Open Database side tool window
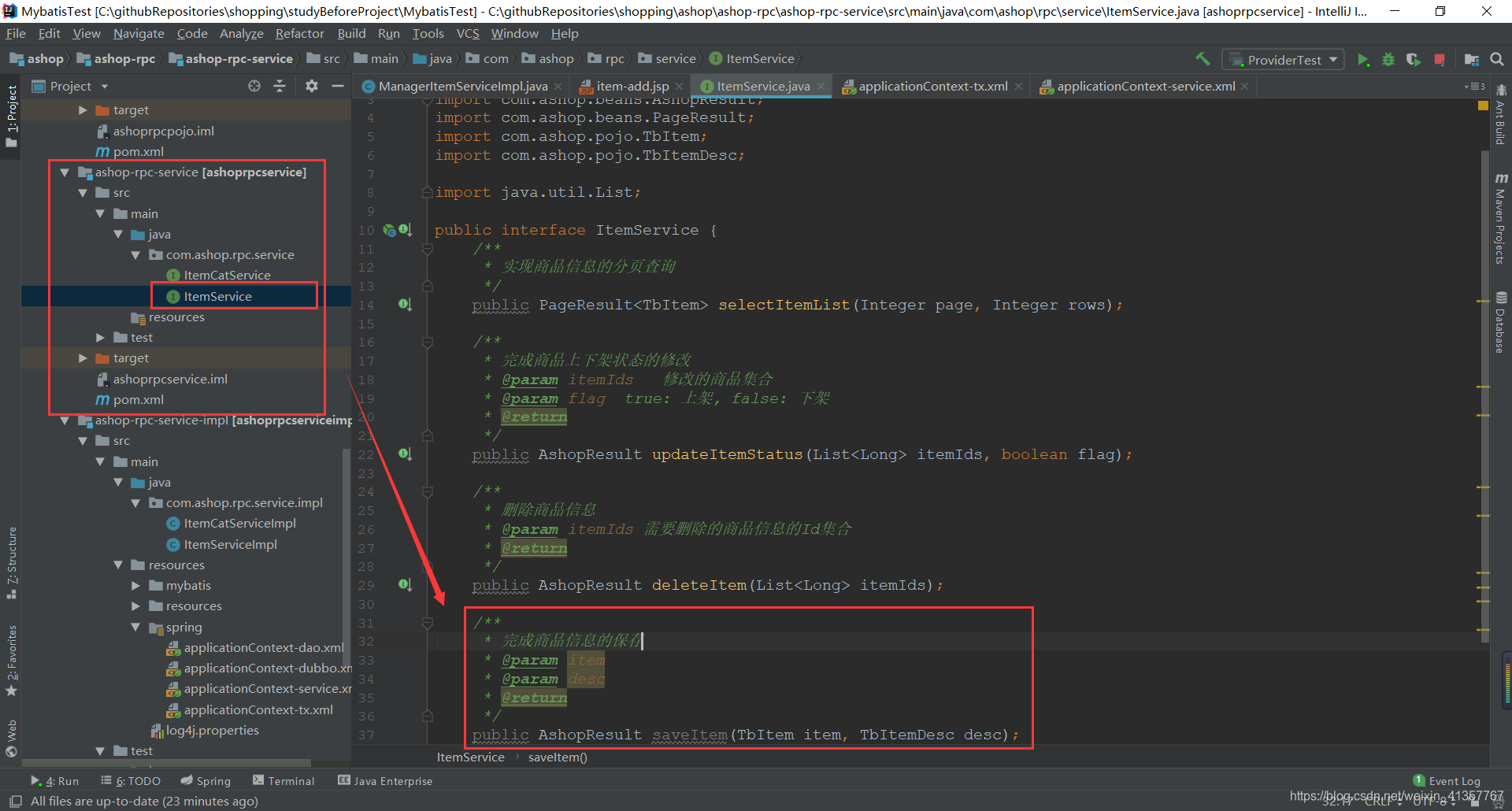The width and height of the screenshot is (1512, 811). pos(1501,323)
